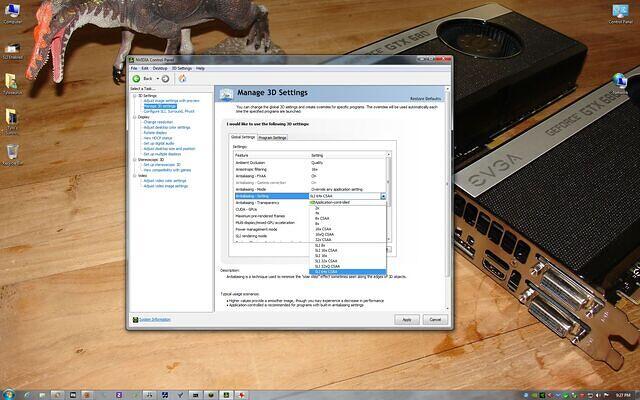Click the Windows Start orb
Image resolution: width=640 pixels, height=400 pixels.
coord(9,392)
